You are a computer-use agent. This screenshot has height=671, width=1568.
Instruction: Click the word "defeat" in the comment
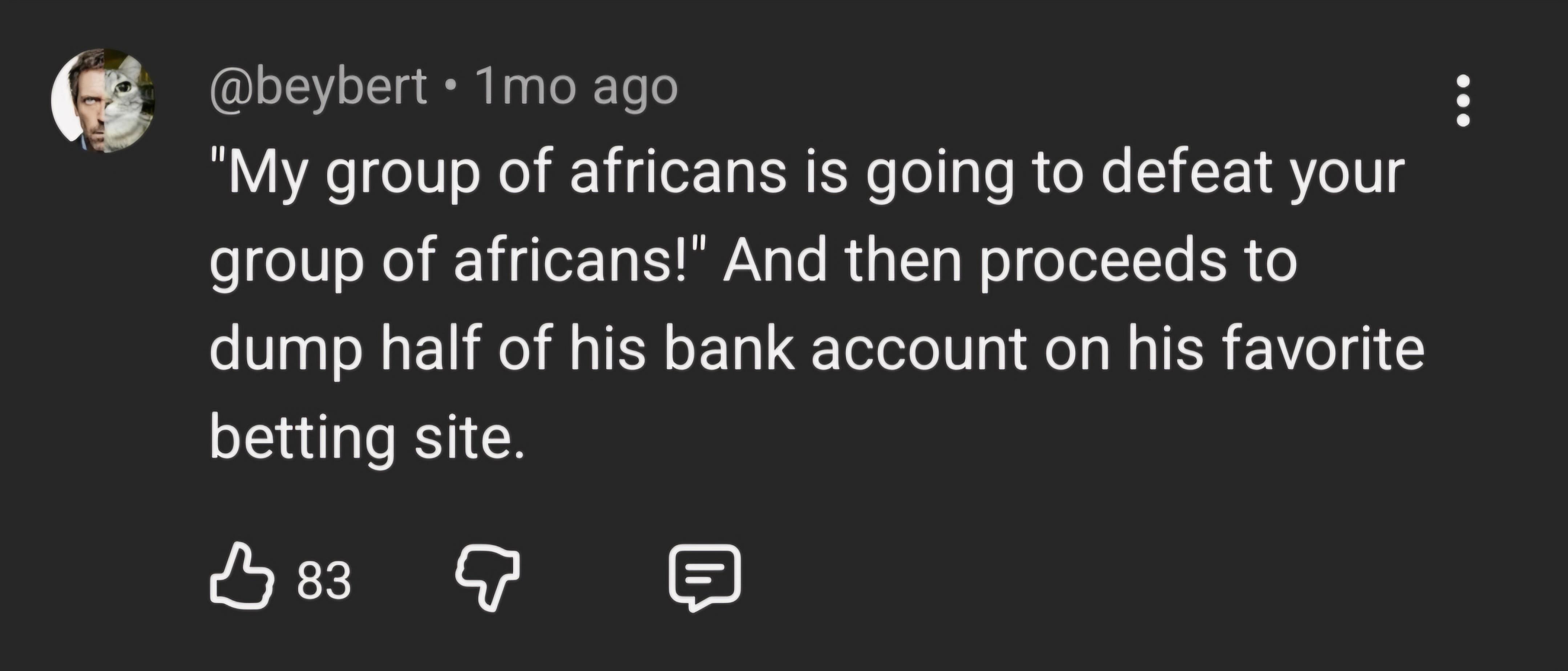pyautogui.click(x=1188, y=173)
